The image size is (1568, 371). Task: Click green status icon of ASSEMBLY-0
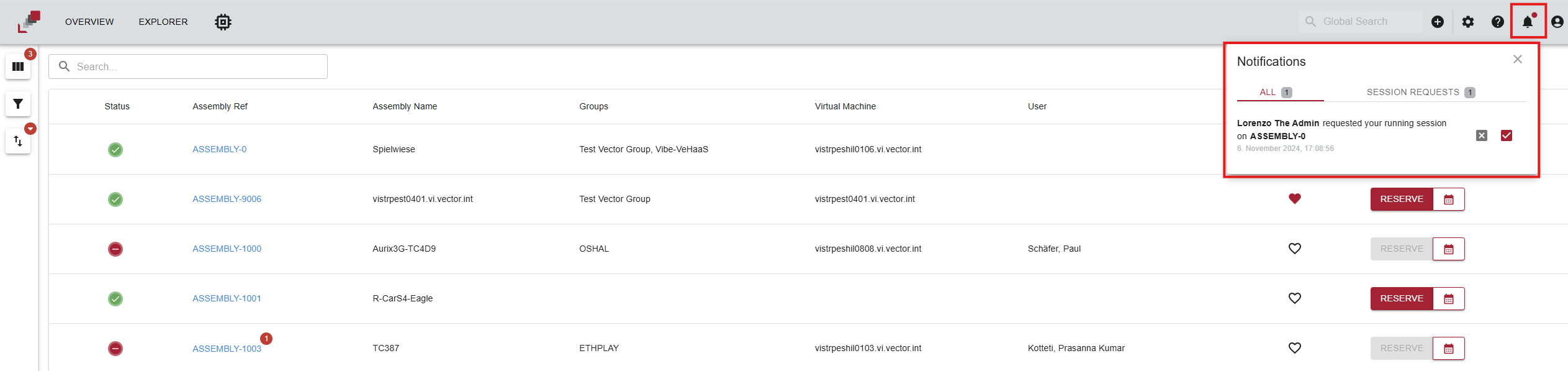(115, 150)
